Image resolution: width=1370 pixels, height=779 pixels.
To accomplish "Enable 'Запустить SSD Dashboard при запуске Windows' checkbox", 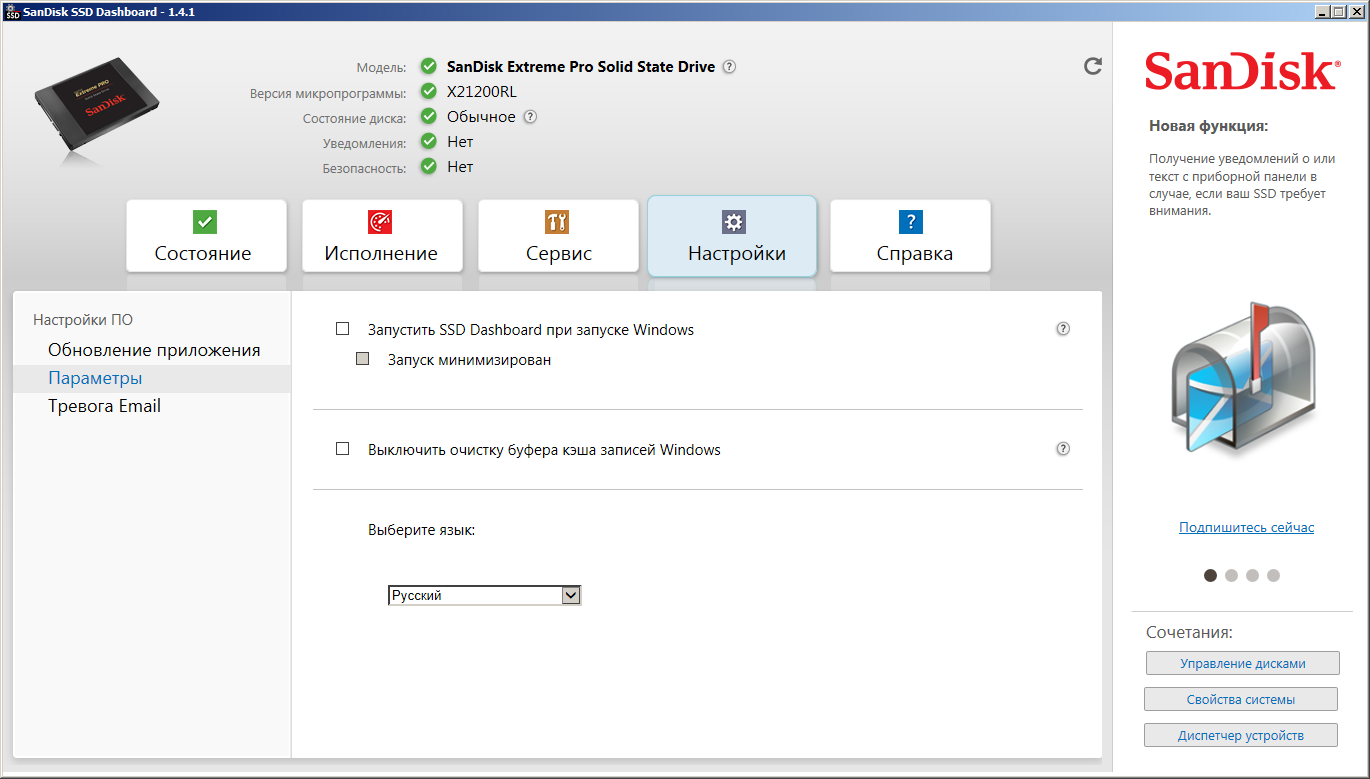I will tap(343, 329).
